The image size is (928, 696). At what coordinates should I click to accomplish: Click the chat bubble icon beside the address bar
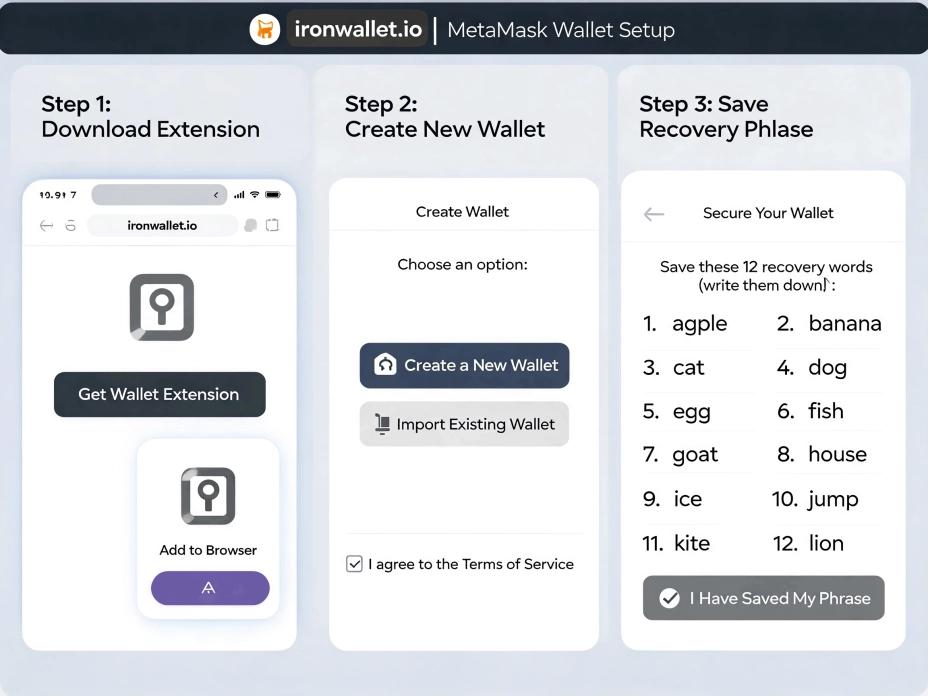pos(250,225)
